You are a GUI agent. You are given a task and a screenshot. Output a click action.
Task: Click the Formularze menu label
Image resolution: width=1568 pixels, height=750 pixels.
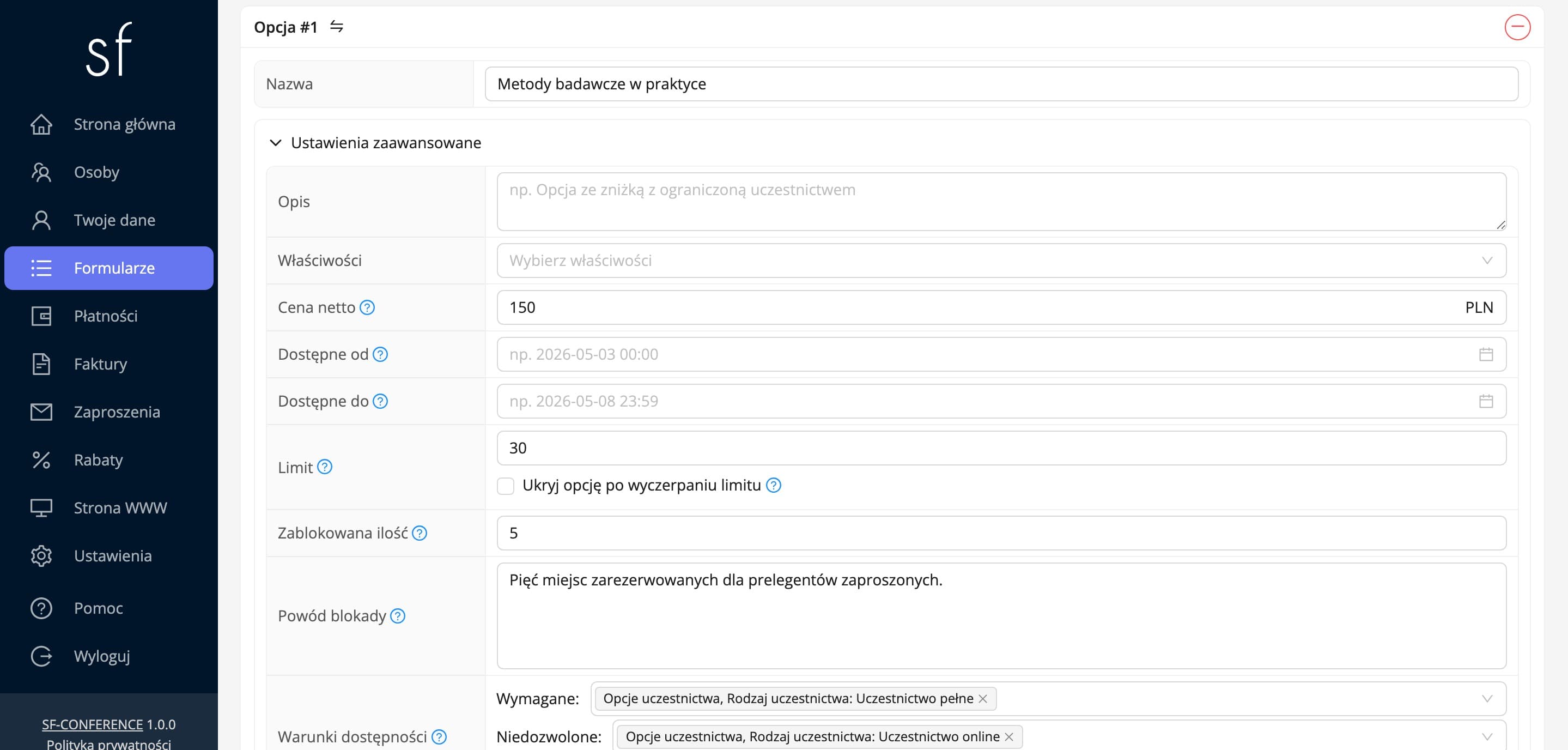click(114, 268)
